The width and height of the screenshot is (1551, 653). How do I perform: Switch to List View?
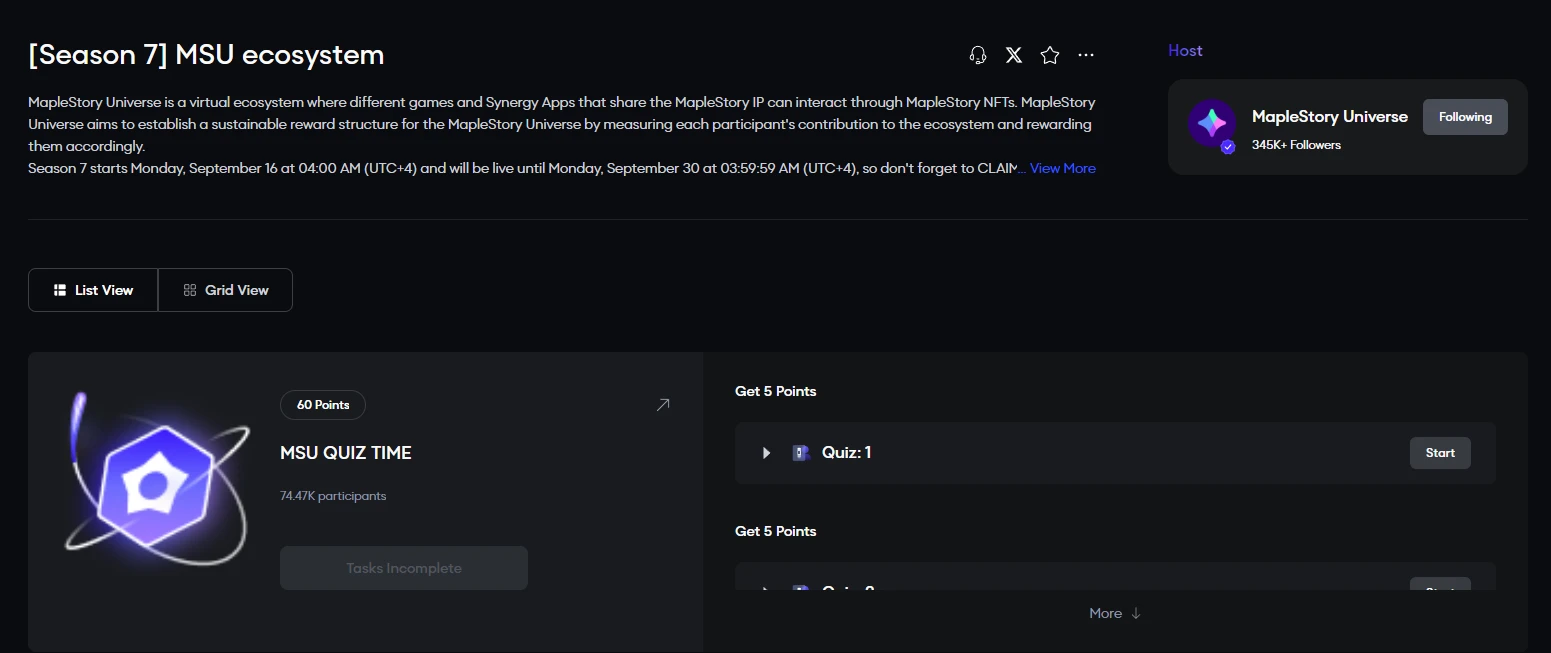click(x=93, y=290)
